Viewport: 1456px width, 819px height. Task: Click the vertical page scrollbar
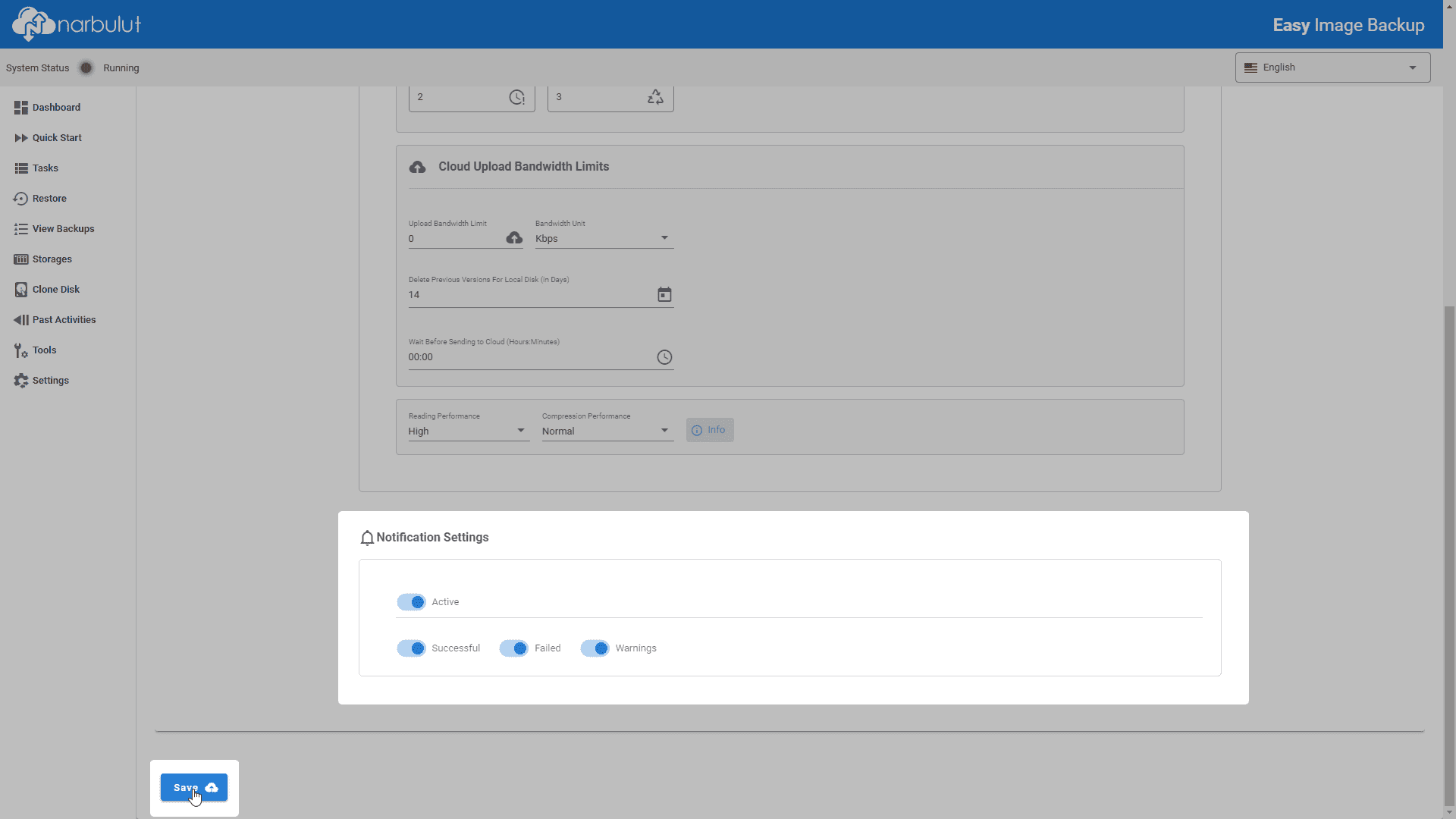click(1450, 556)
